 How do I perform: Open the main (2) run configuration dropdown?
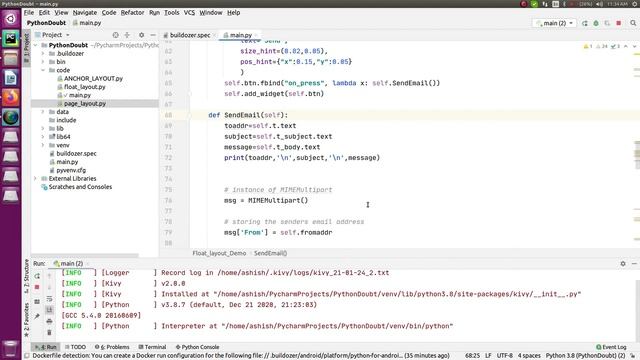(x=554, y=23)
